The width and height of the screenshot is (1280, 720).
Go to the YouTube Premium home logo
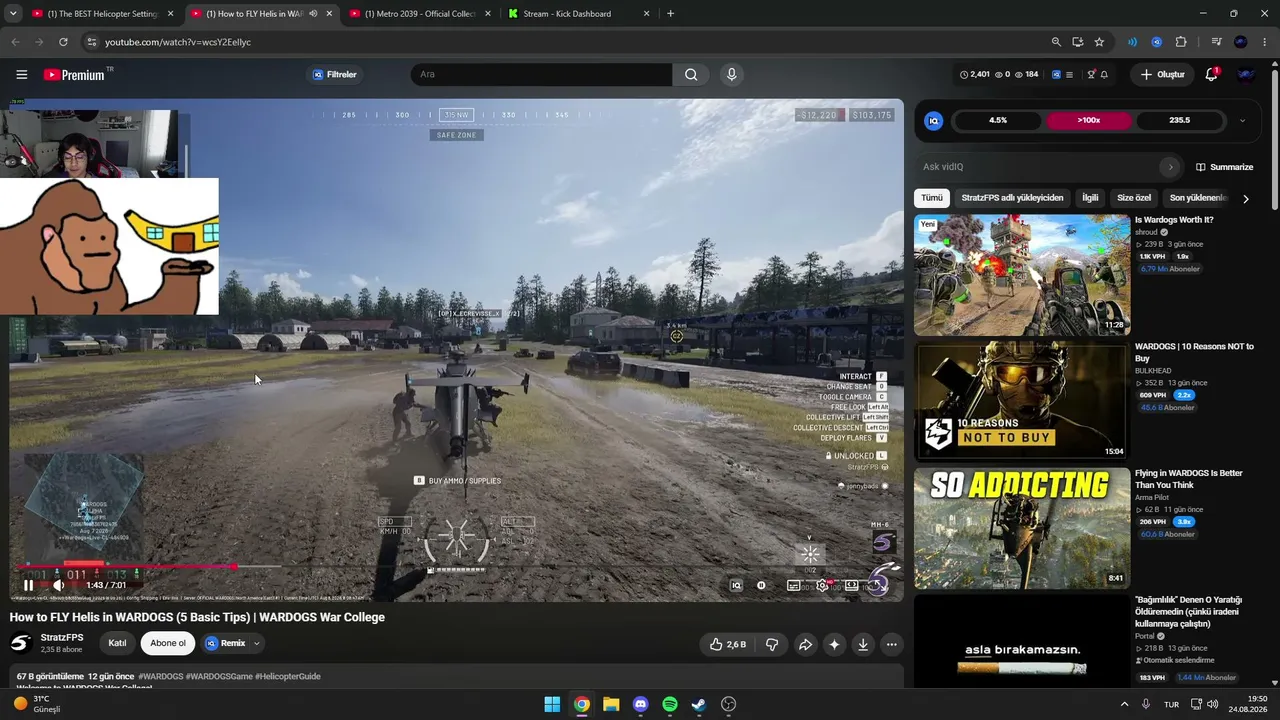click(x=74, y=75)
